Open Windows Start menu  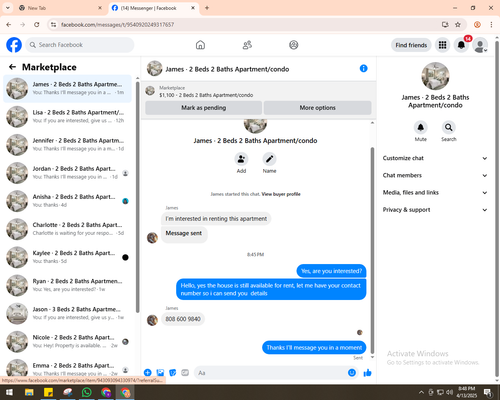pyautogui.click(x=9, y=392)
